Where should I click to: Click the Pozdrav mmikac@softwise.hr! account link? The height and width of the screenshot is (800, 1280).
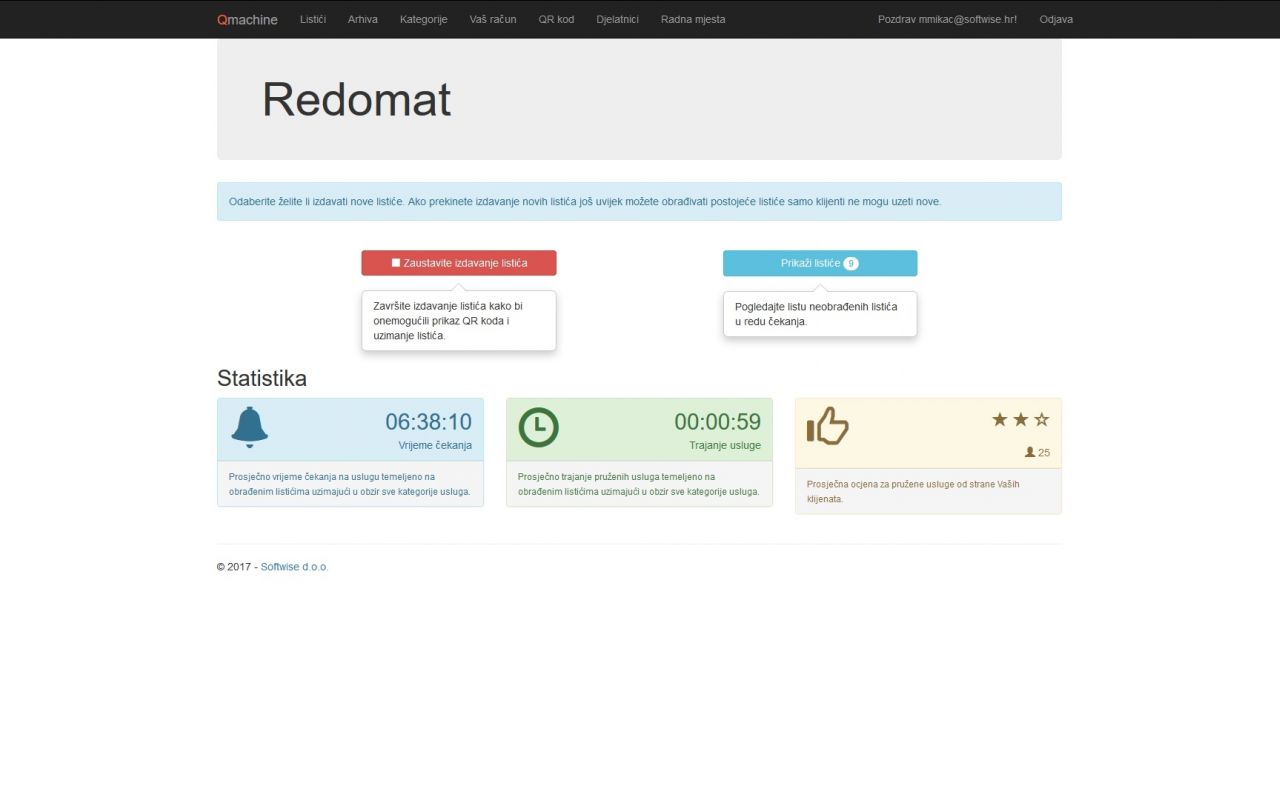point(947,19)
